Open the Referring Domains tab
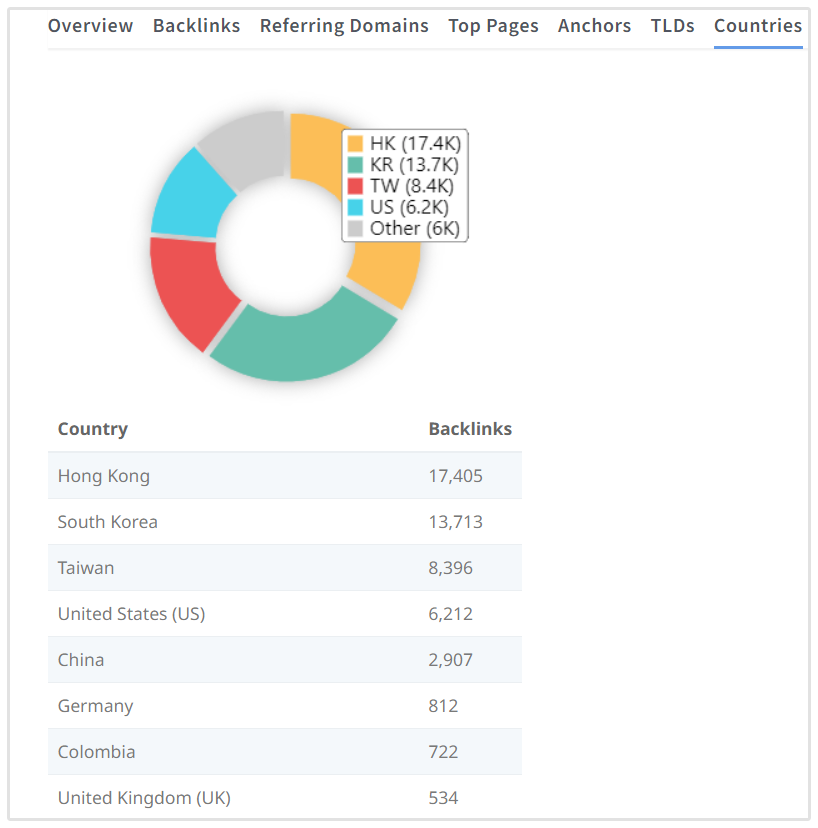This screenshot has width=818, height=828. [344, 26]
